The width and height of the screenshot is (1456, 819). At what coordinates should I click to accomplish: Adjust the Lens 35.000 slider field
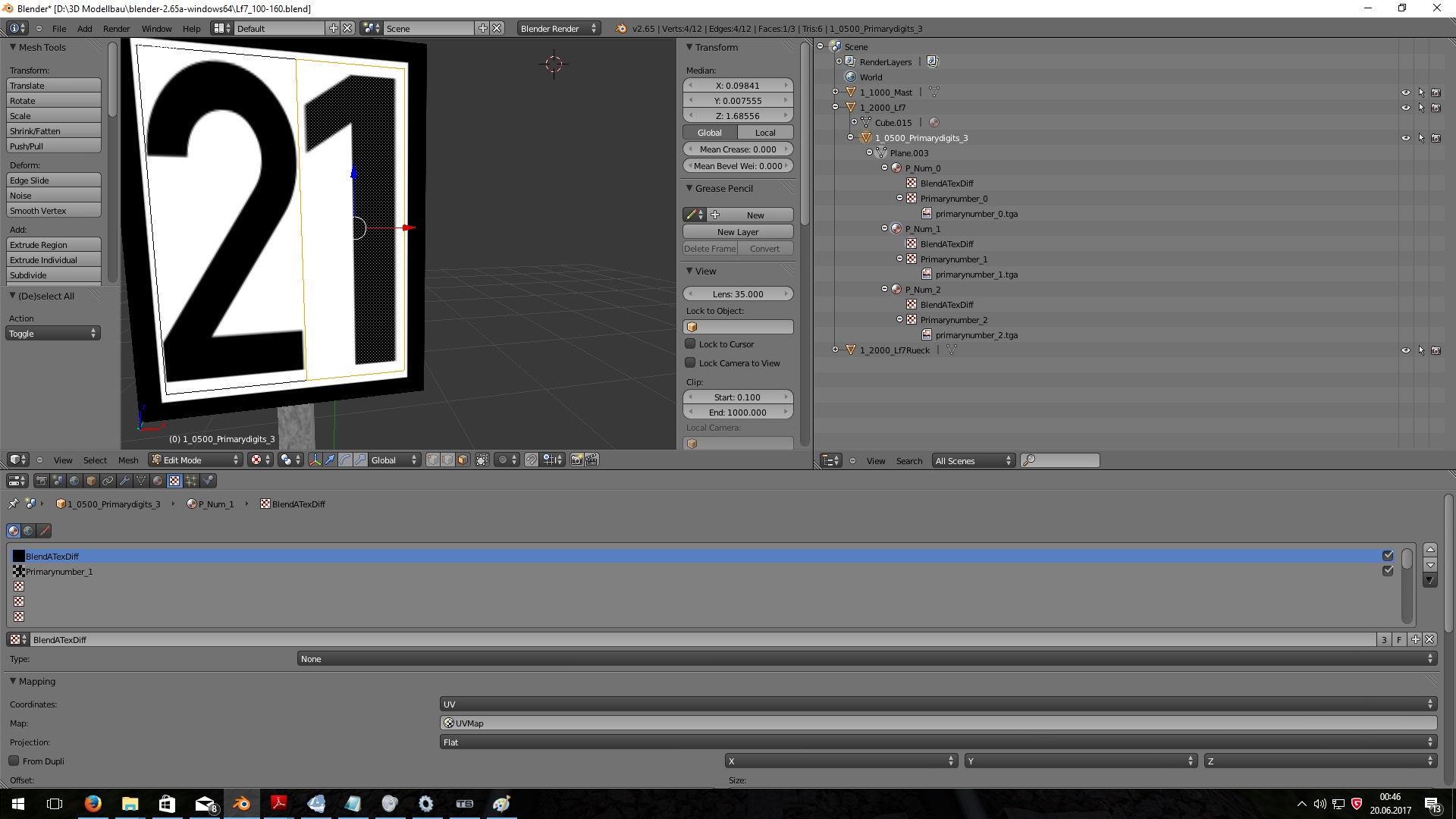click(738, 294)
